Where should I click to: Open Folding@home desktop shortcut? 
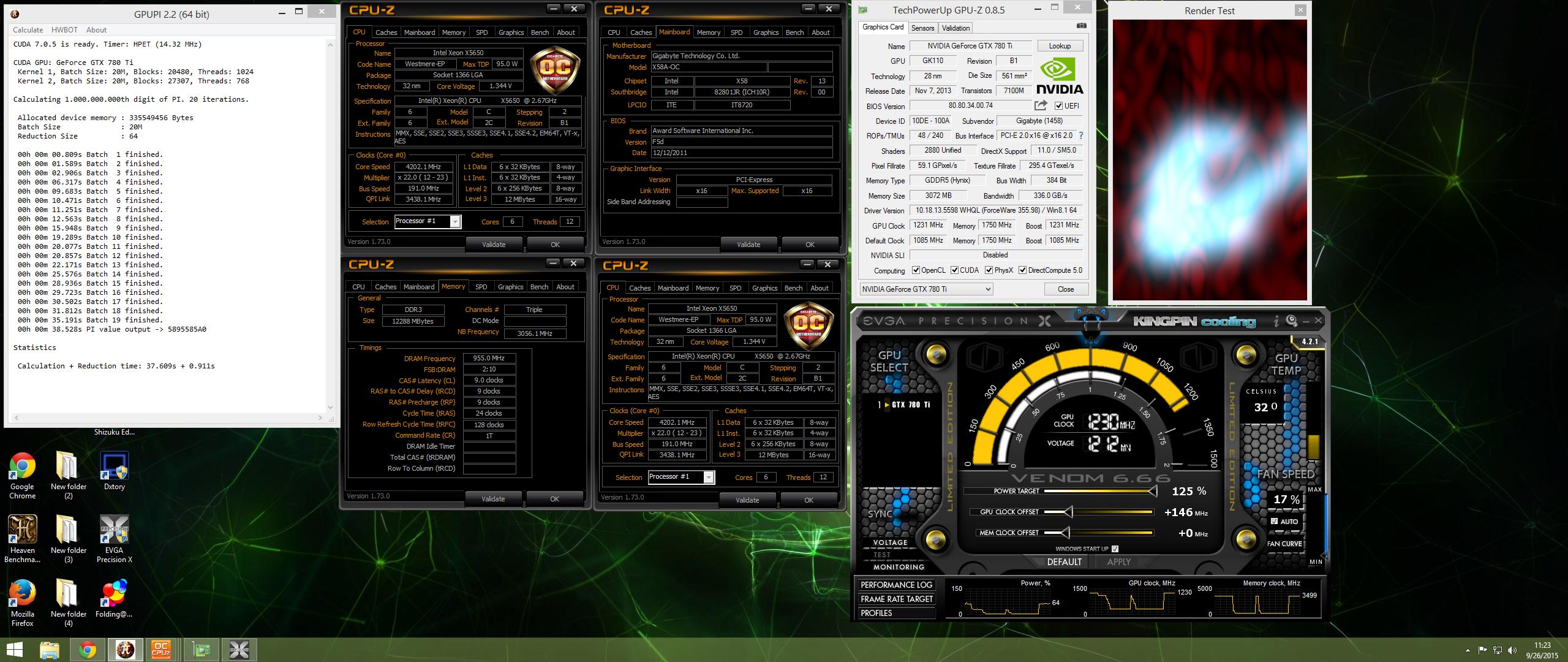point(114,599)
